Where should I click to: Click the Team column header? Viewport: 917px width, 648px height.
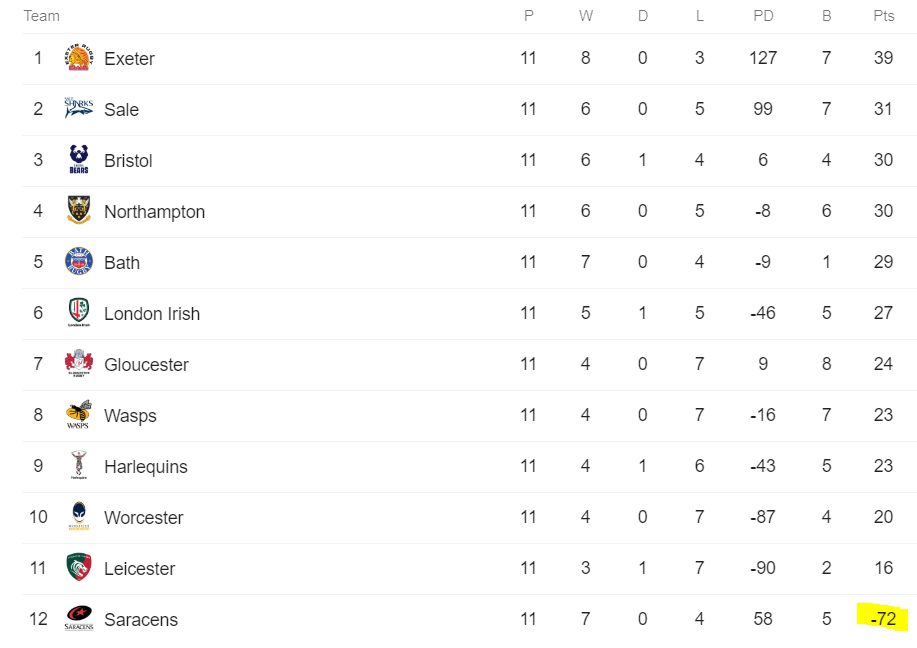pos(41,16)
